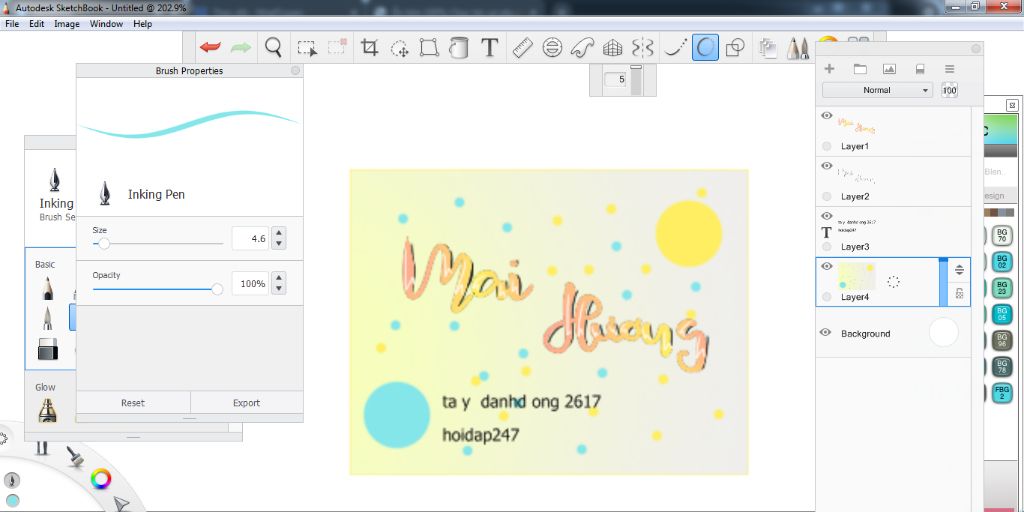Viewport: 1024px width, 512px height.
Task: Enable the French Curve guide
Action: coord(582,48)
